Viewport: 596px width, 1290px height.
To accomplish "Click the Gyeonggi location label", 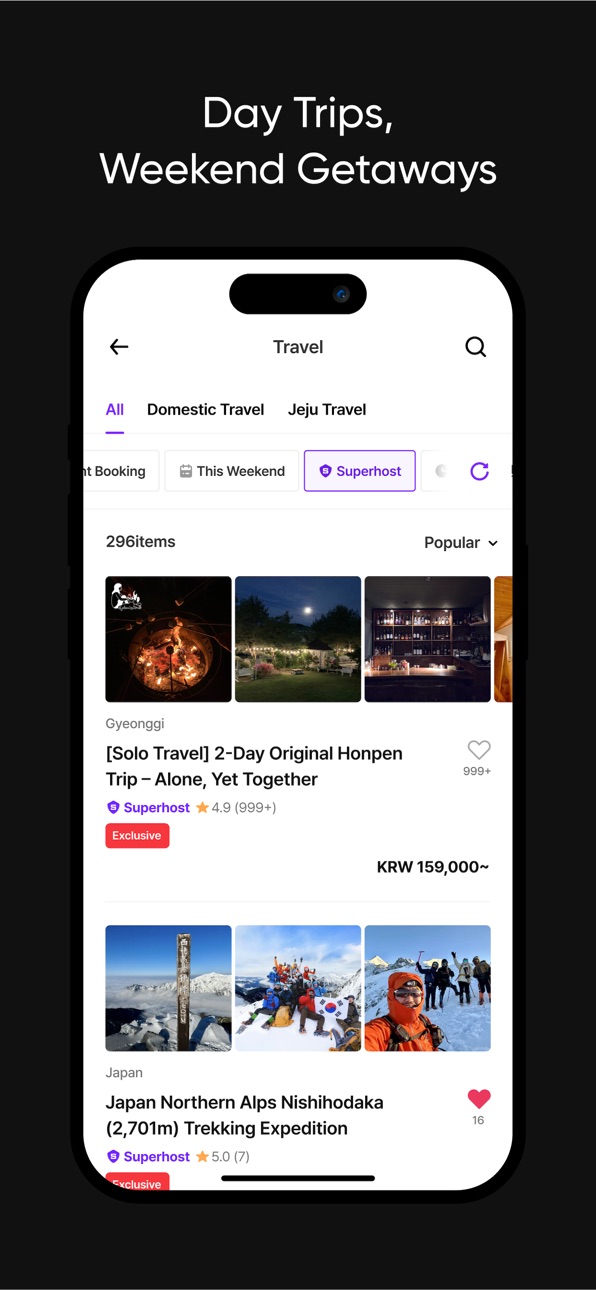I will [135, 724].
